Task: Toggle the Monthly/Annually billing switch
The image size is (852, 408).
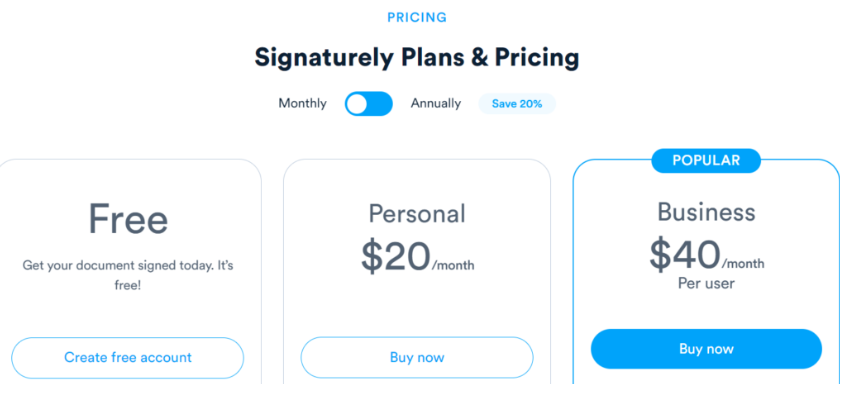Action: click(369, 104)
